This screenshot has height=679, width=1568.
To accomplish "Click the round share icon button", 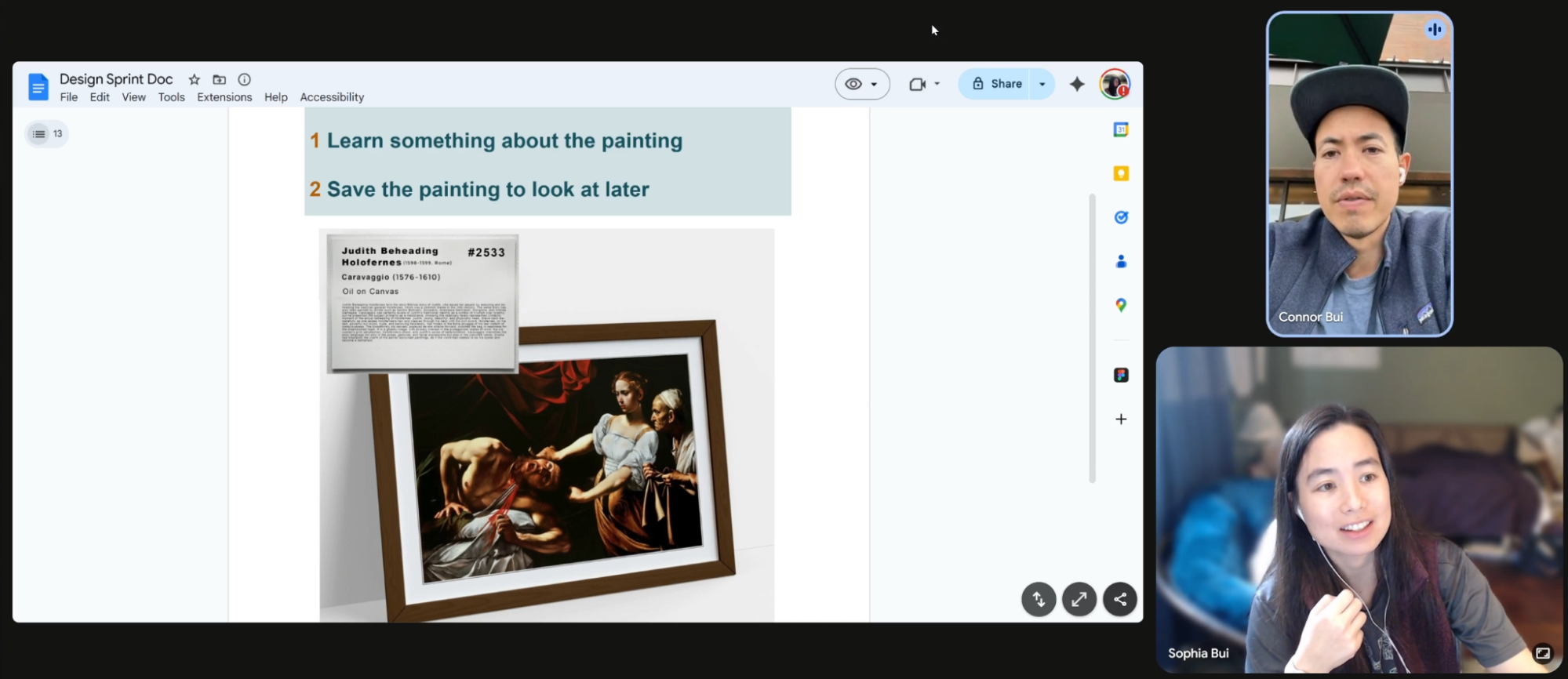I will [x=1120, y=600].
